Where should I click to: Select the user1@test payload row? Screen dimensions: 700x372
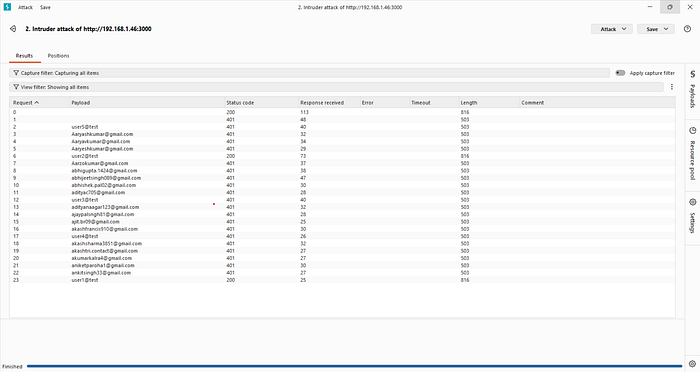pos(342,280)
